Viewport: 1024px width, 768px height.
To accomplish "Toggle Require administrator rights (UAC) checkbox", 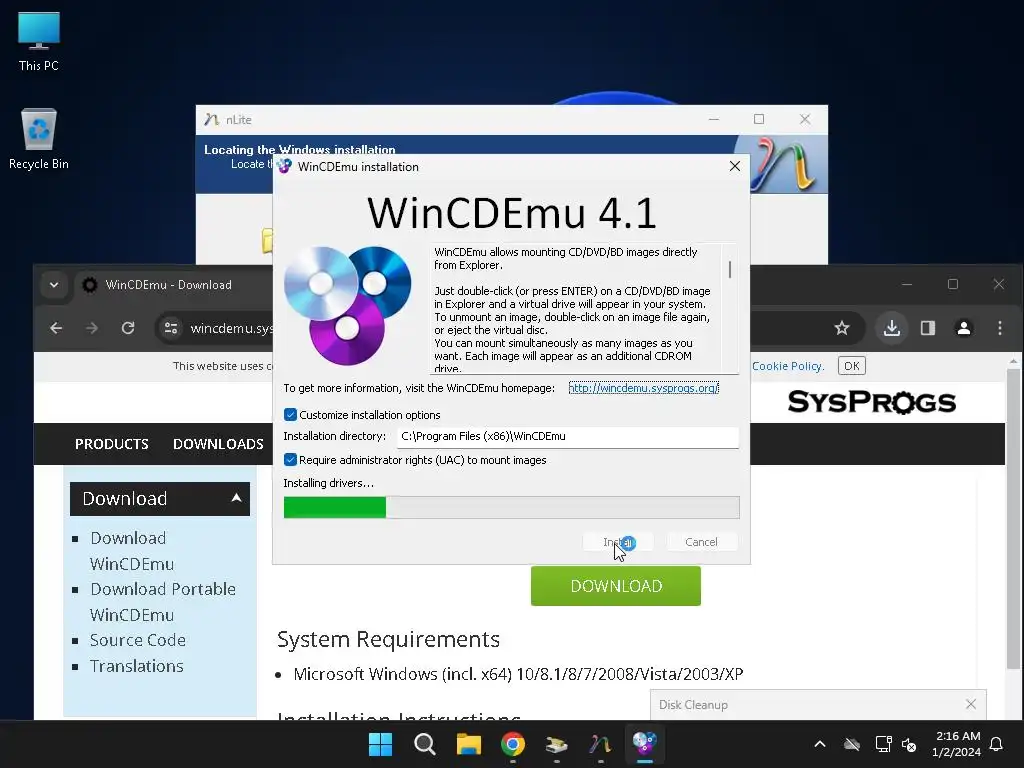I will 291,460.
